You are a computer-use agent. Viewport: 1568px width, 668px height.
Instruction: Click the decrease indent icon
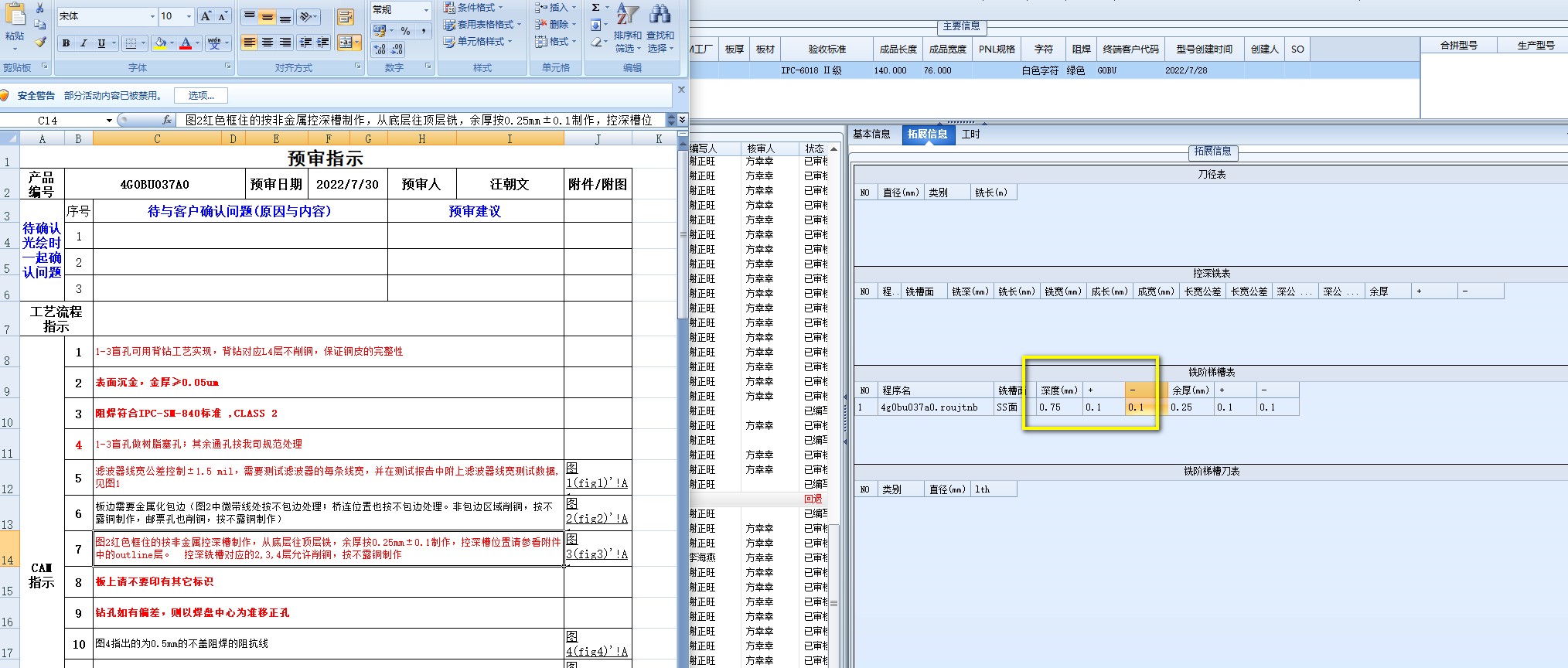[x=305, y=42]
